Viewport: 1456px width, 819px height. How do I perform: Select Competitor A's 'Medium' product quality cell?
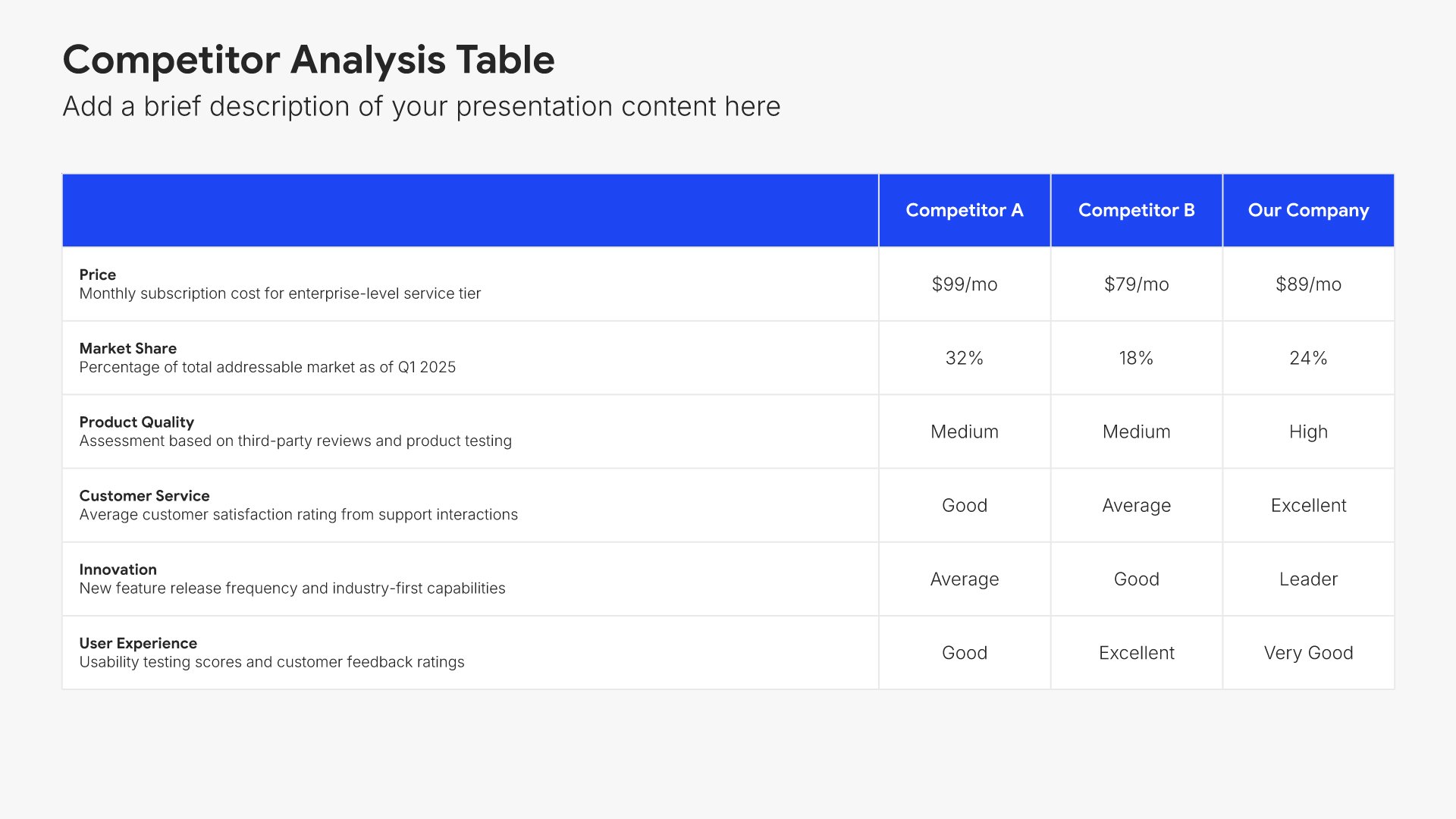965,431
